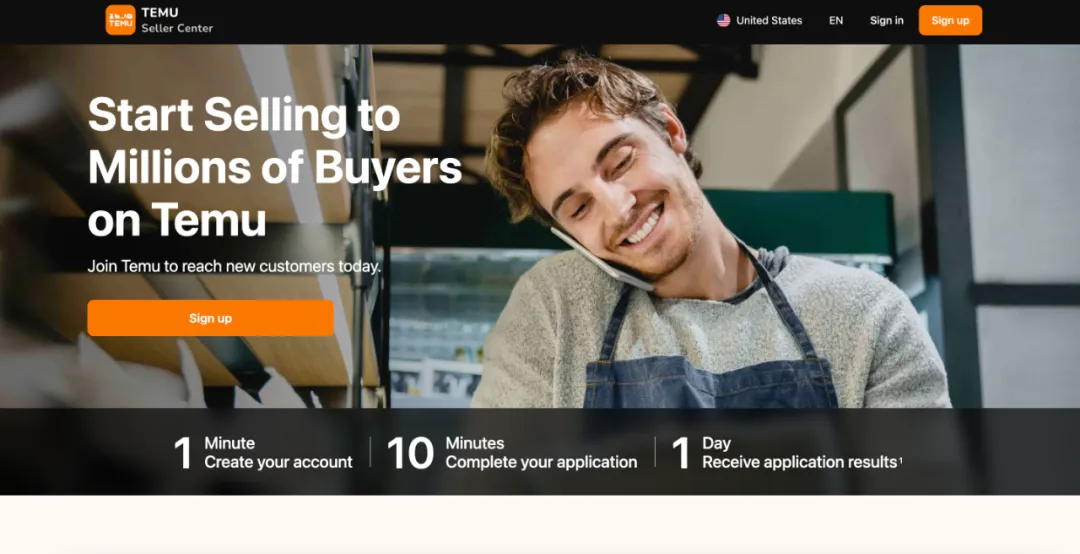1080x554 pixels.
Task: Click the large number 10 in steps bar
Action: pyautogui.click(x=411, y=453)
